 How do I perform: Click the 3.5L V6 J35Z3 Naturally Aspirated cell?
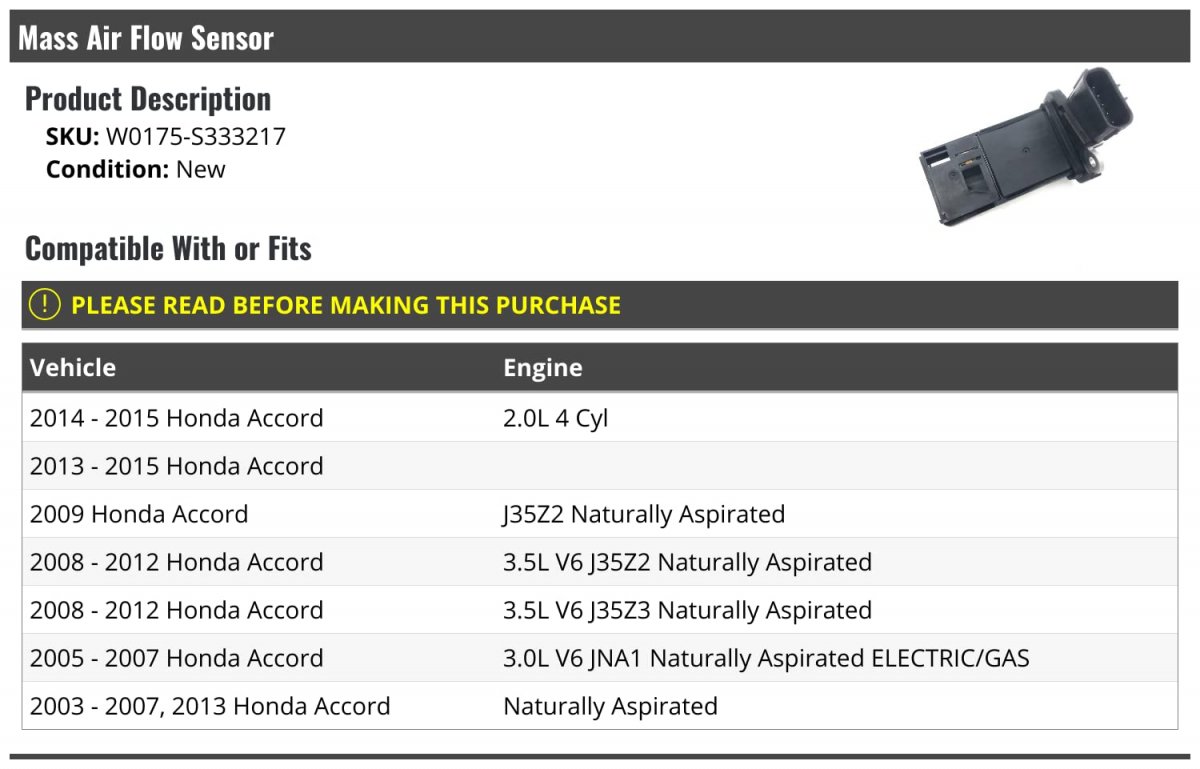click(x=687, y=610)
